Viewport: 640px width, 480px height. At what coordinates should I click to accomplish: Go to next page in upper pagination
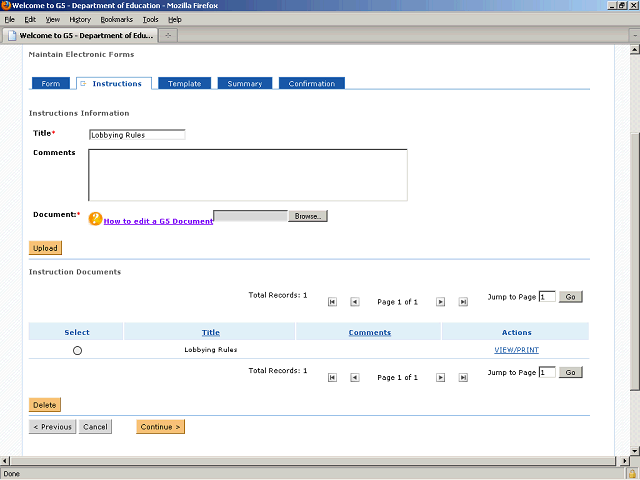(x=440, y=302)
